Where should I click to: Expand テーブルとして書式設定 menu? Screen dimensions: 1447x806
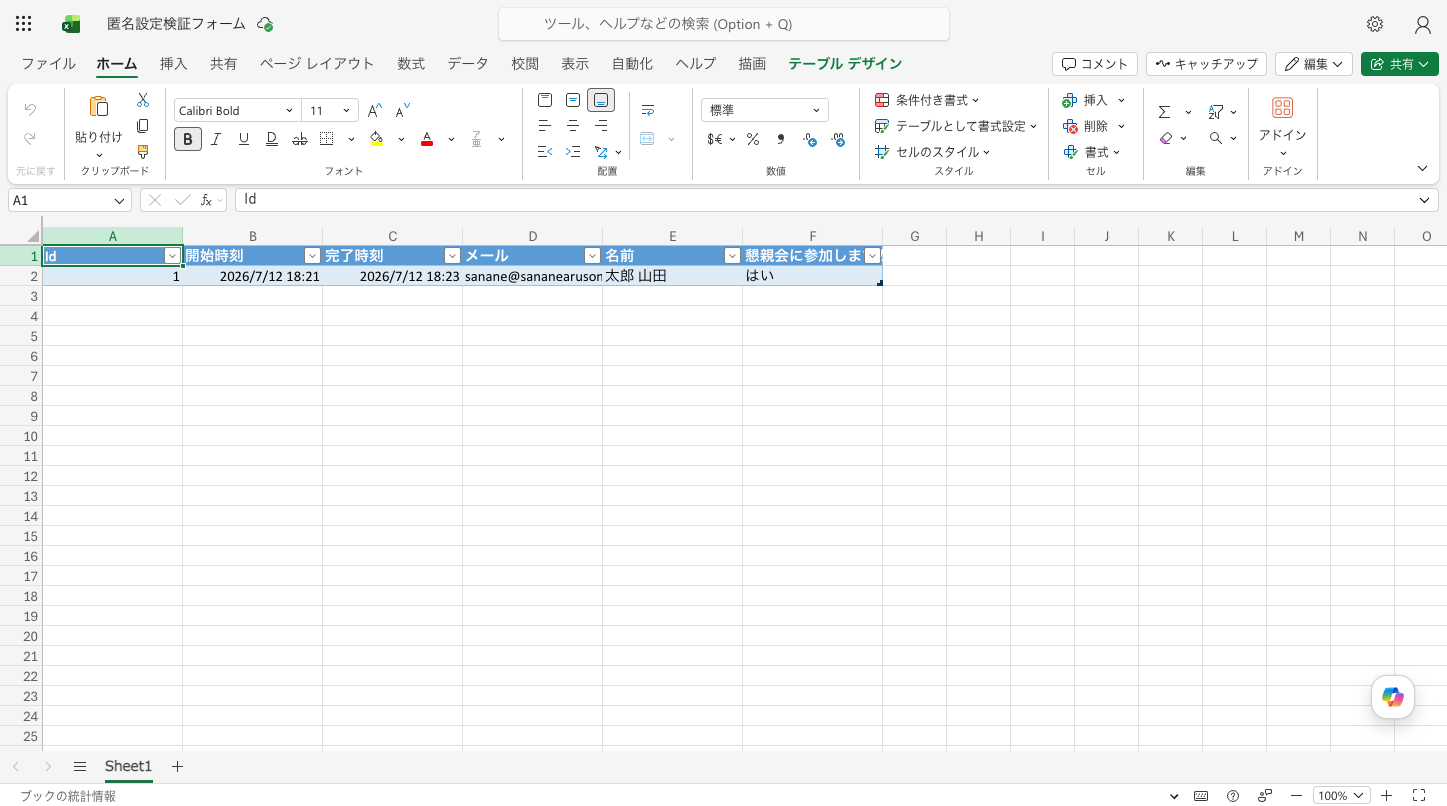point(956,126)
